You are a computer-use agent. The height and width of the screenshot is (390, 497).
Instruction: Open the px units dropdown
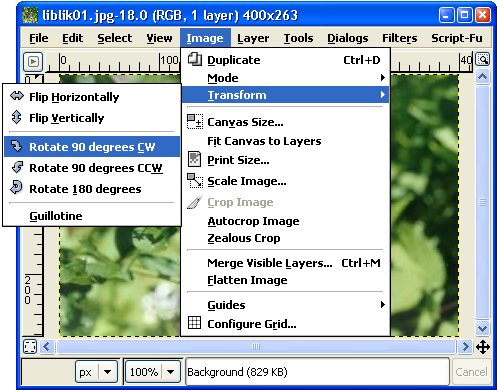pyautogui.click(x=97, y=371)
